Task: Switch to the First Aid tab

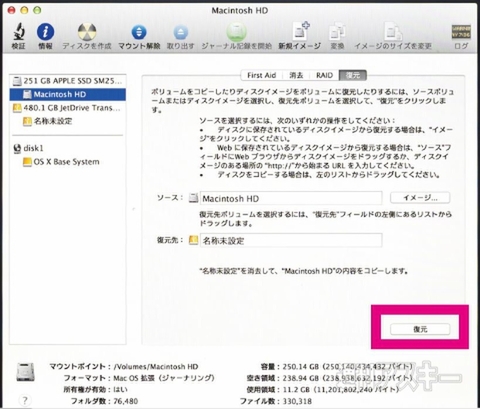Action: coord(261,75)
